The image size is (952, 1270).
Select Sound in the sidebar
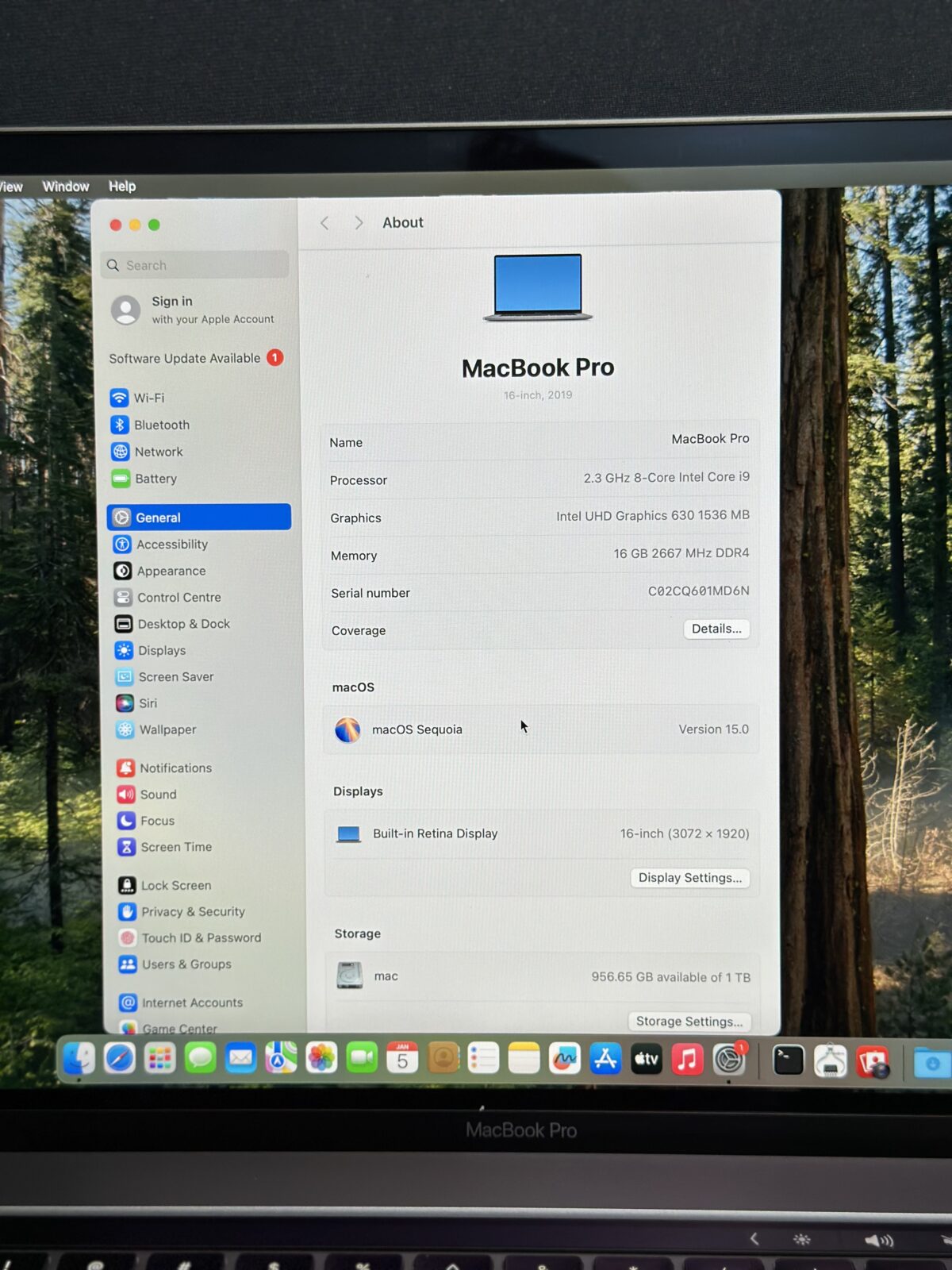click(147, 795)
